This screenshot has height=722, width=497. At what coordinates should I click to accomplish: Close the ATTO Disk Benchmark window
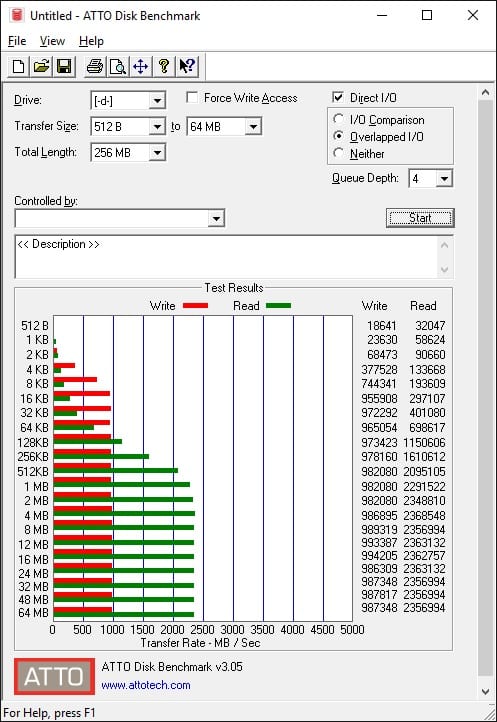pos(473,15)
